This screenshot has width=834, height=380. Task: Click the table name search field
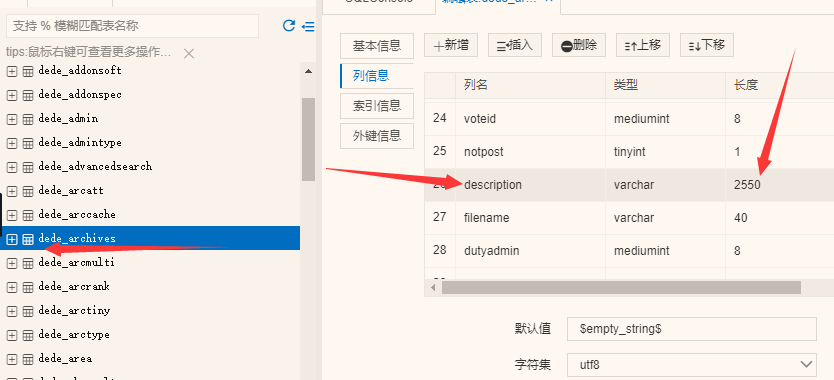[x=132, y=26]
